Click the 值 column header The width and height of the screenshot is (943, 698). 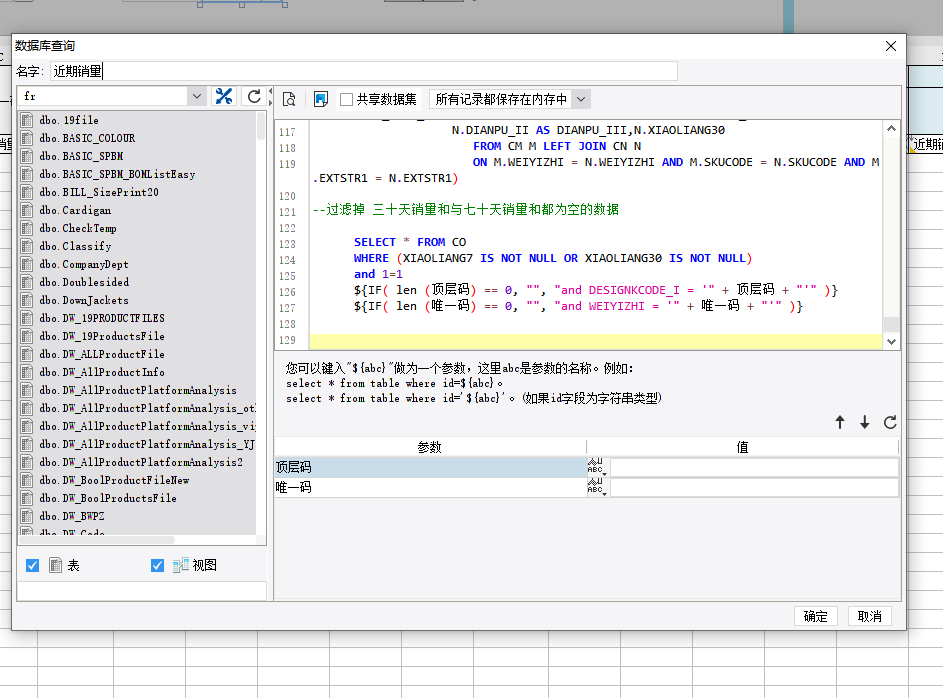click(743, 447)
